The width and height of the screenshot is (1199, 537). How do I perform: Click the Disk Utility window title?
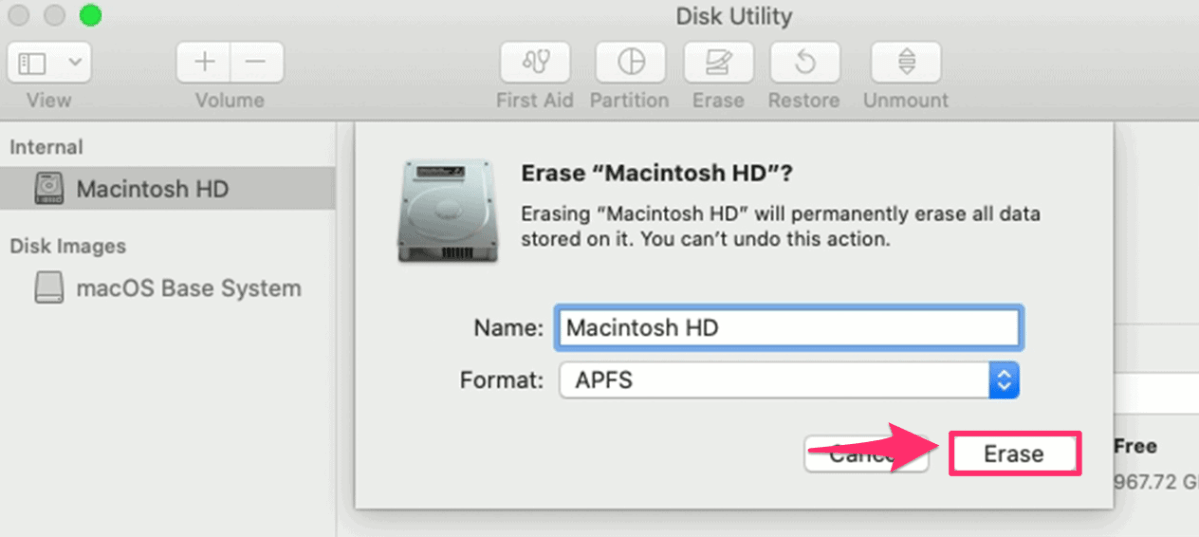tap(734, 15)
